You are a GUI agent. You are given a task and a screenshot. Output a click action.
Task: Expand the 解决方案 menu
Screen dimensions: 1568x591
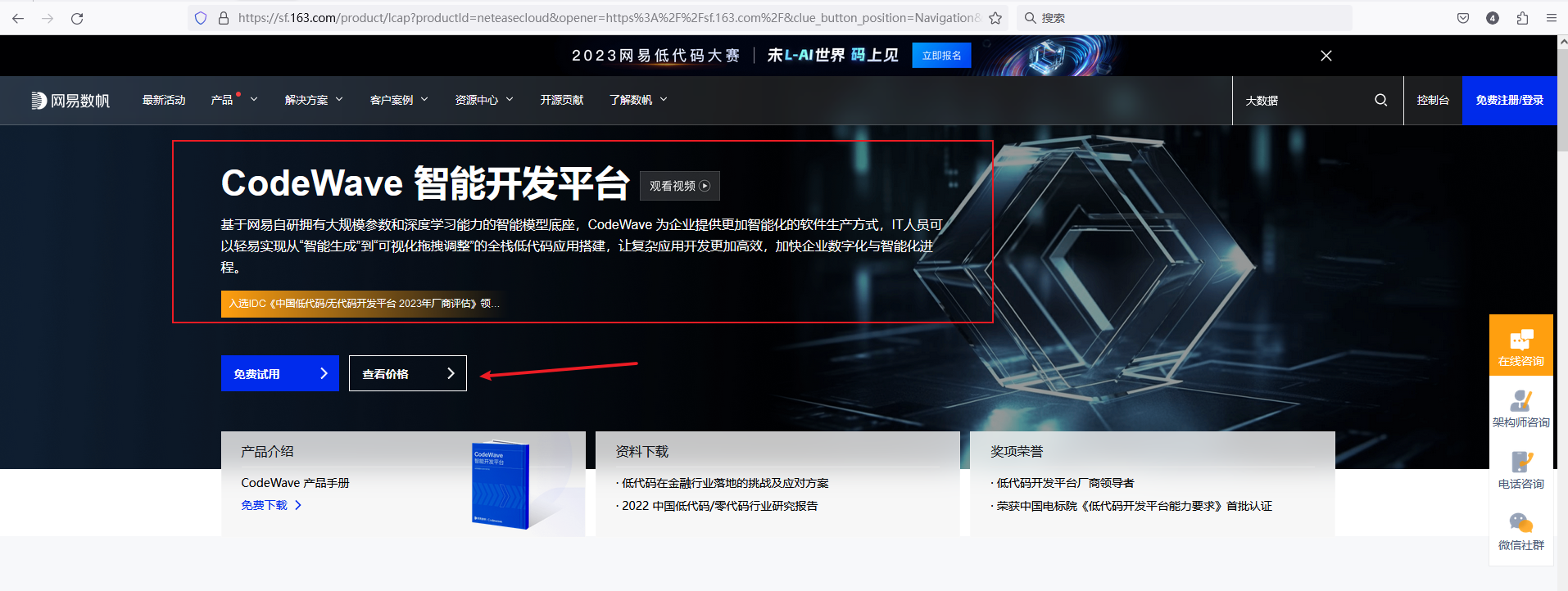click(314, 100)
